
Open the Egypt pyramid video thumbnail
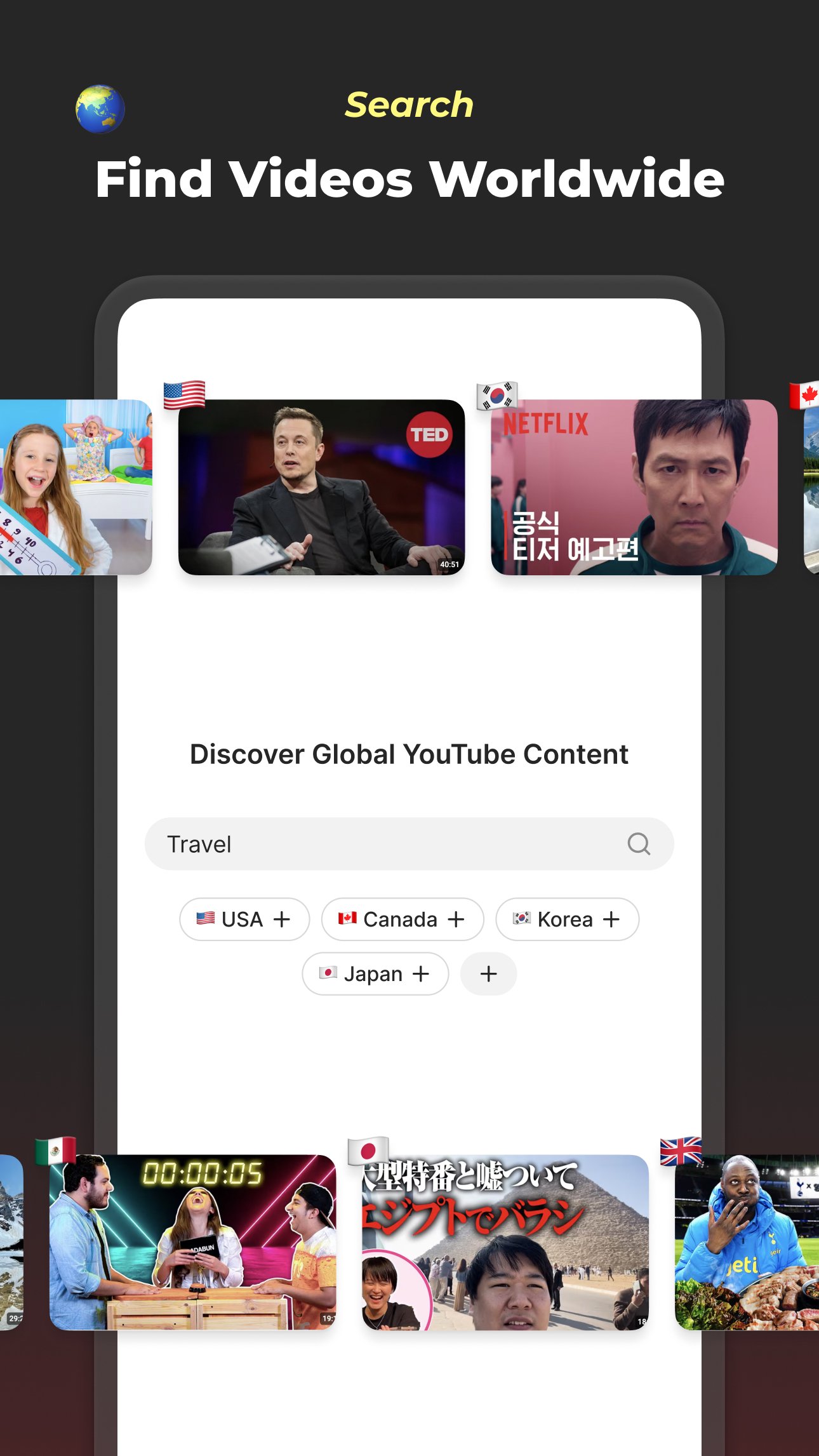coord(505,1242)
